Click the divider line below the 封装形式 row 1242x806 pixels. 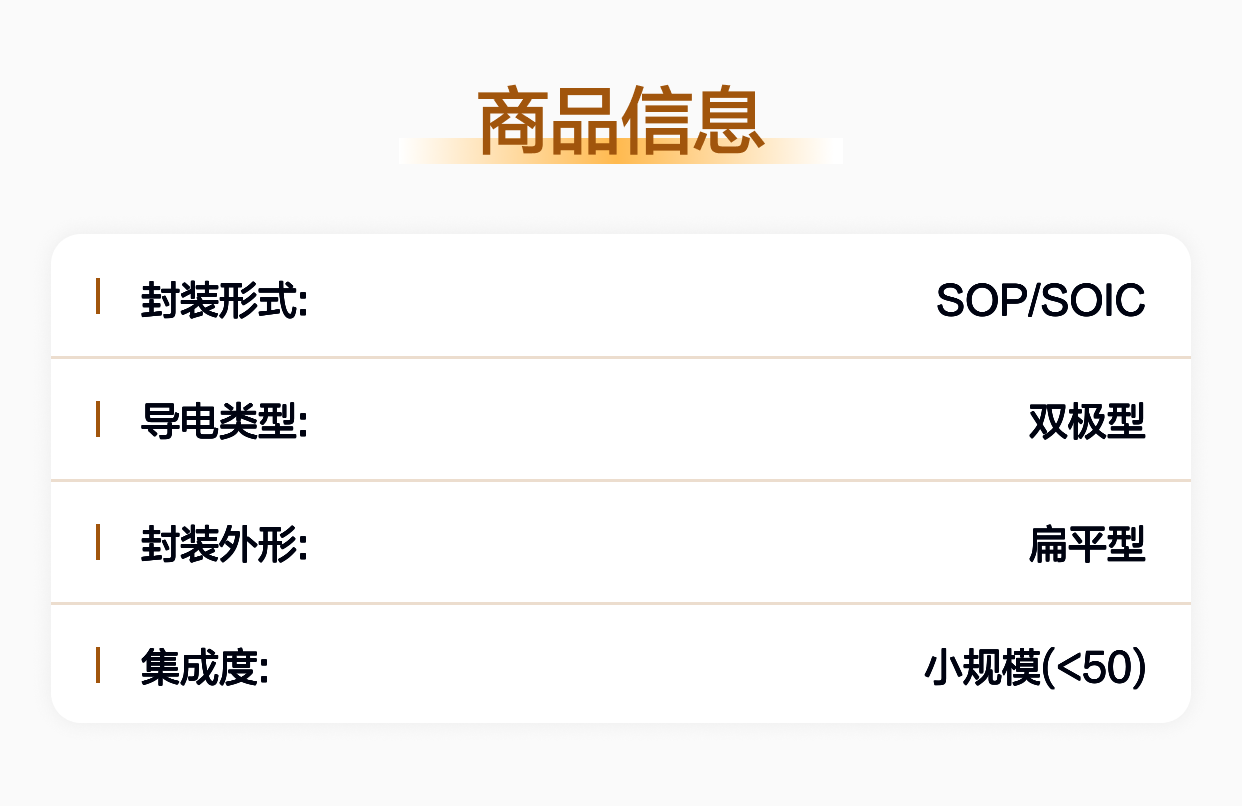point(620,357)
